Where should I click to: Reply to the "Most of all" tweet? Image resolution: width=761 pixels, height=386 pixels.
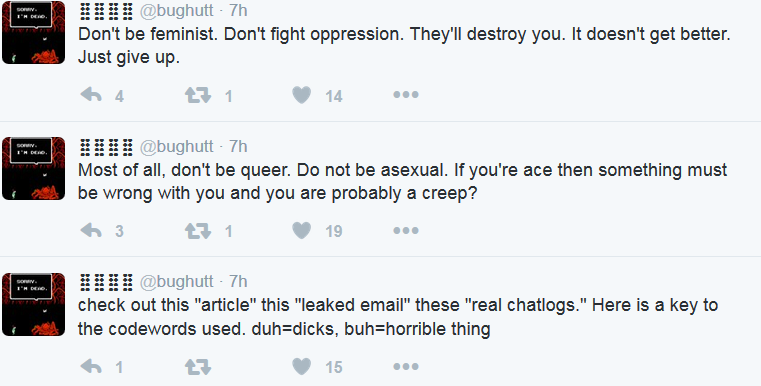pyautogui.click(x=91, y=230)
